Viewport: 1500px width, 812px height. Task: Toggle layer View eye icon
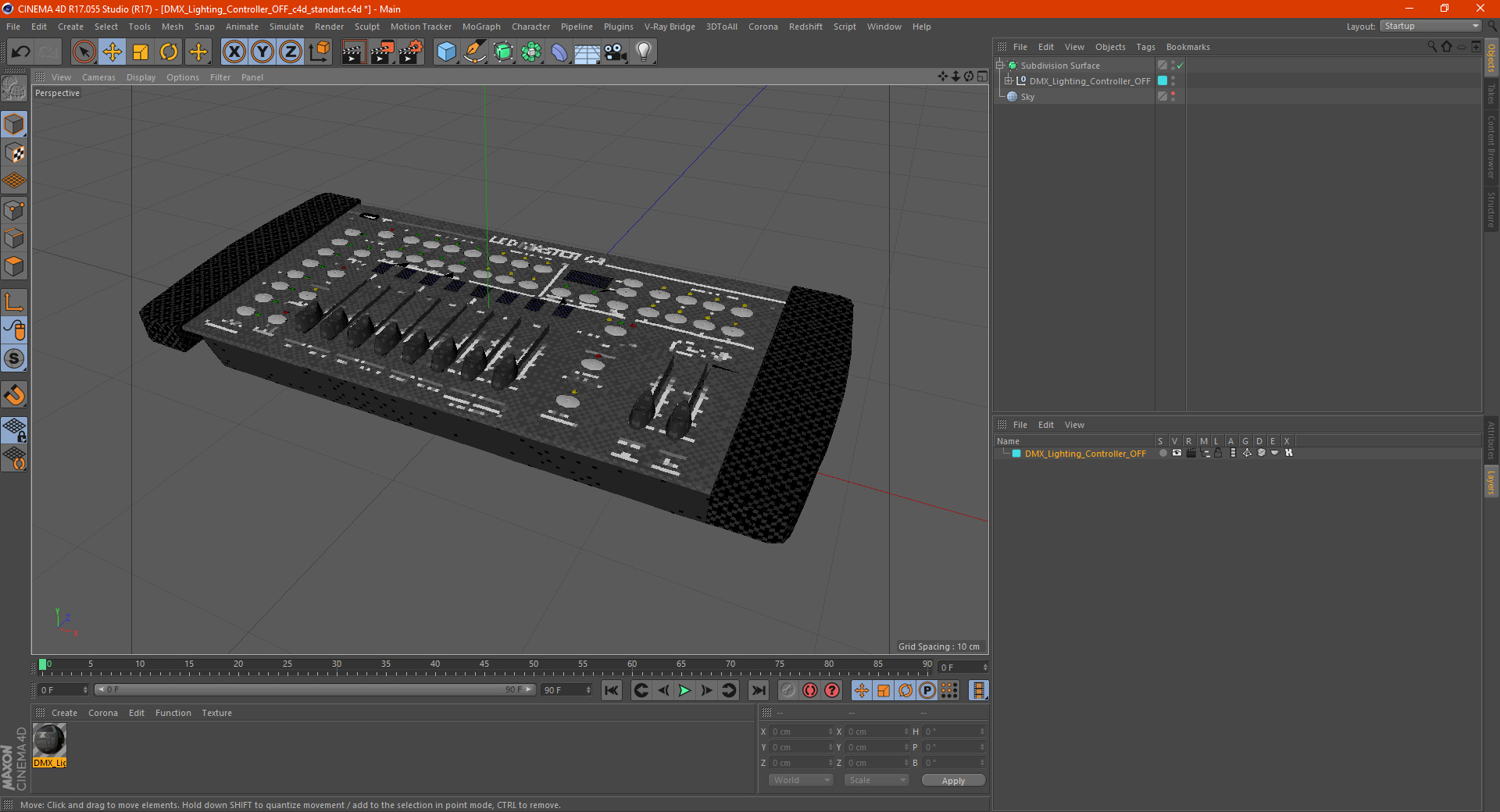pyautogui.click(x=1177, y=453)
